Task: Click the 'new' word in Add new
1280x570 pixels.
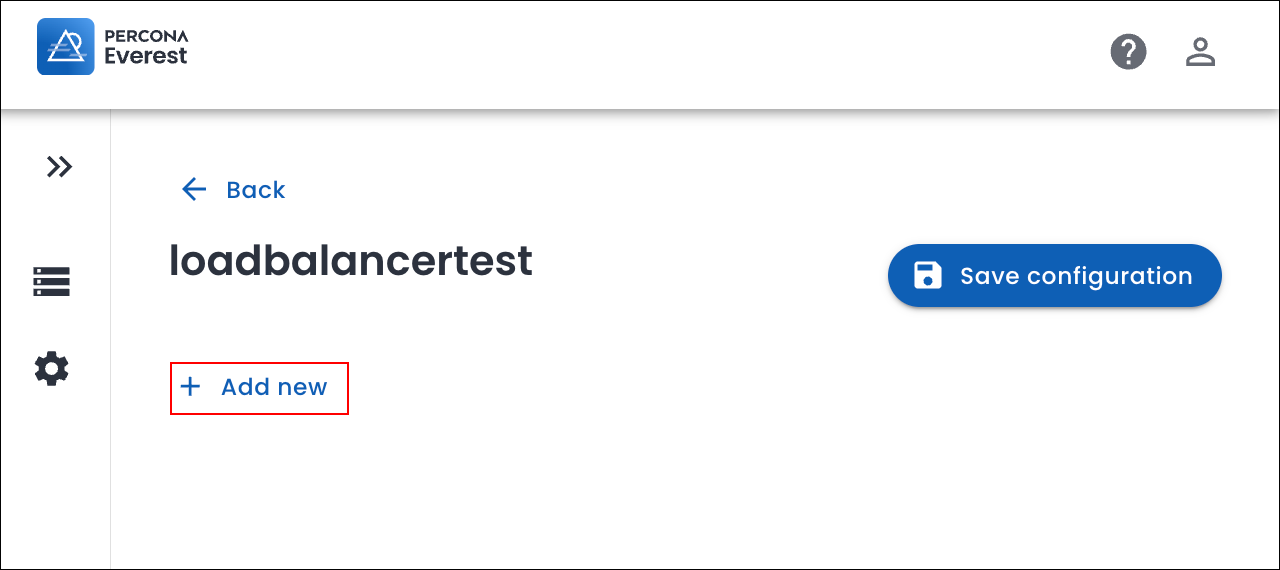Action: click(303, 387)
